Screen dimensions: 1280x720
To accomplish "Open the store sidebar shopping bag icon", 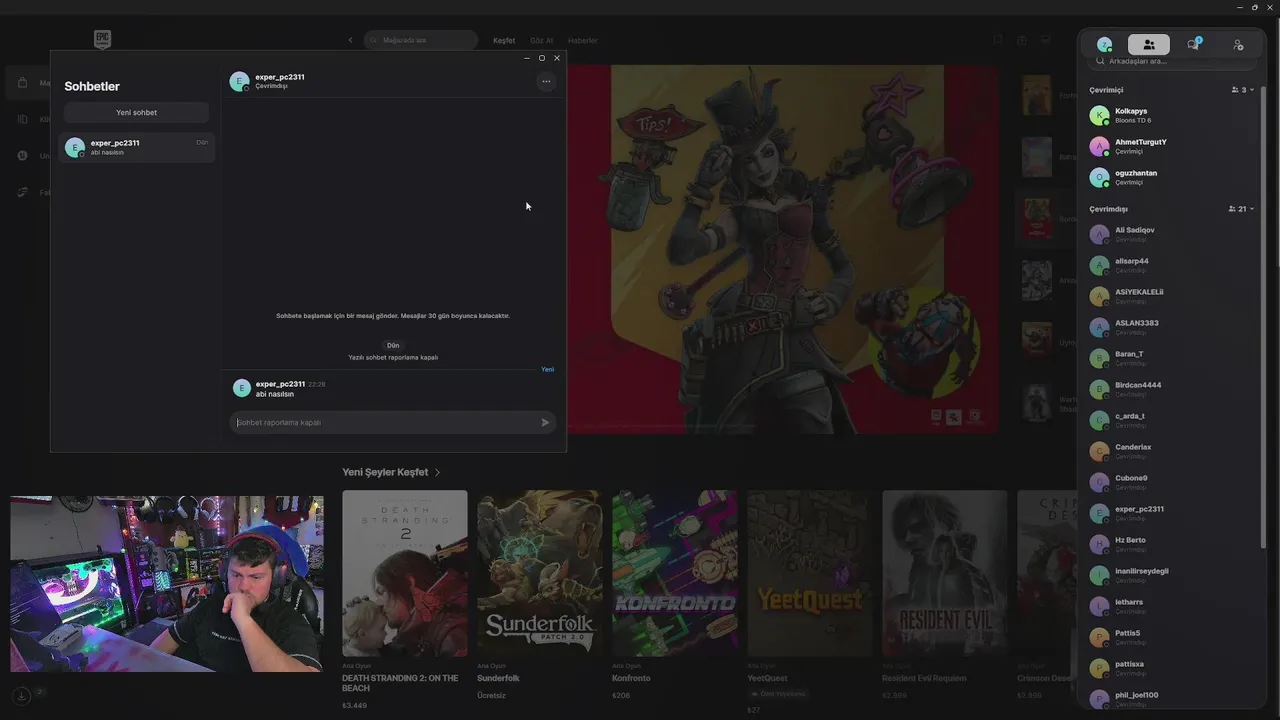I will (x=23, y=83).
